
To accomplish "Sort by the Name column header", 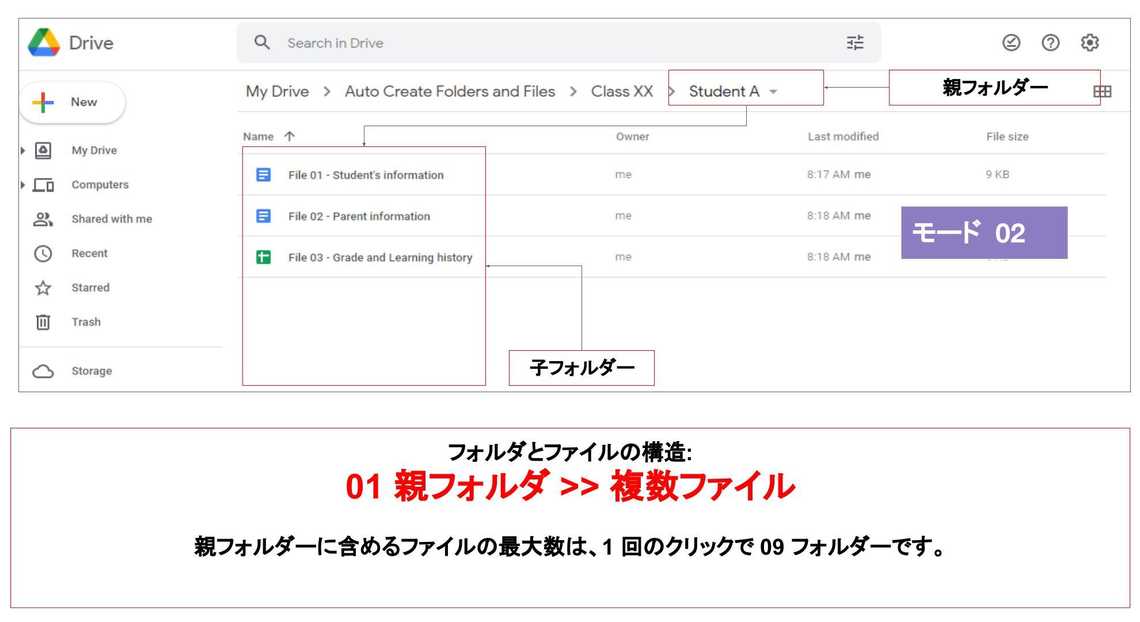I will click(x=258, y=137).
